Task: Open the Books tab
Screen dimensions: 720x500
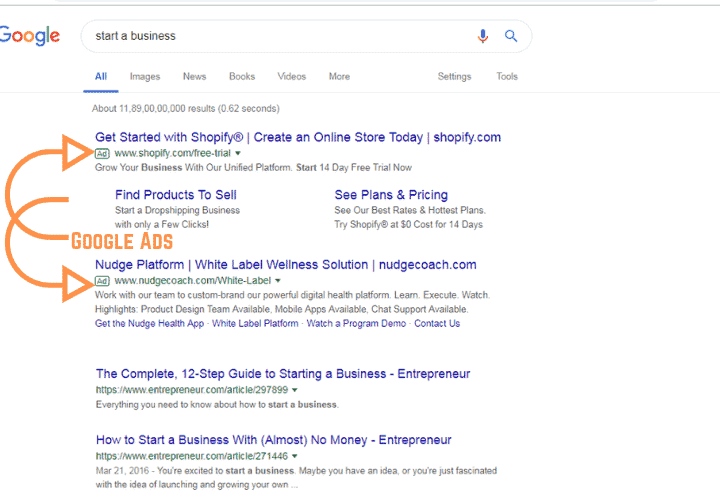Action: 242,77
